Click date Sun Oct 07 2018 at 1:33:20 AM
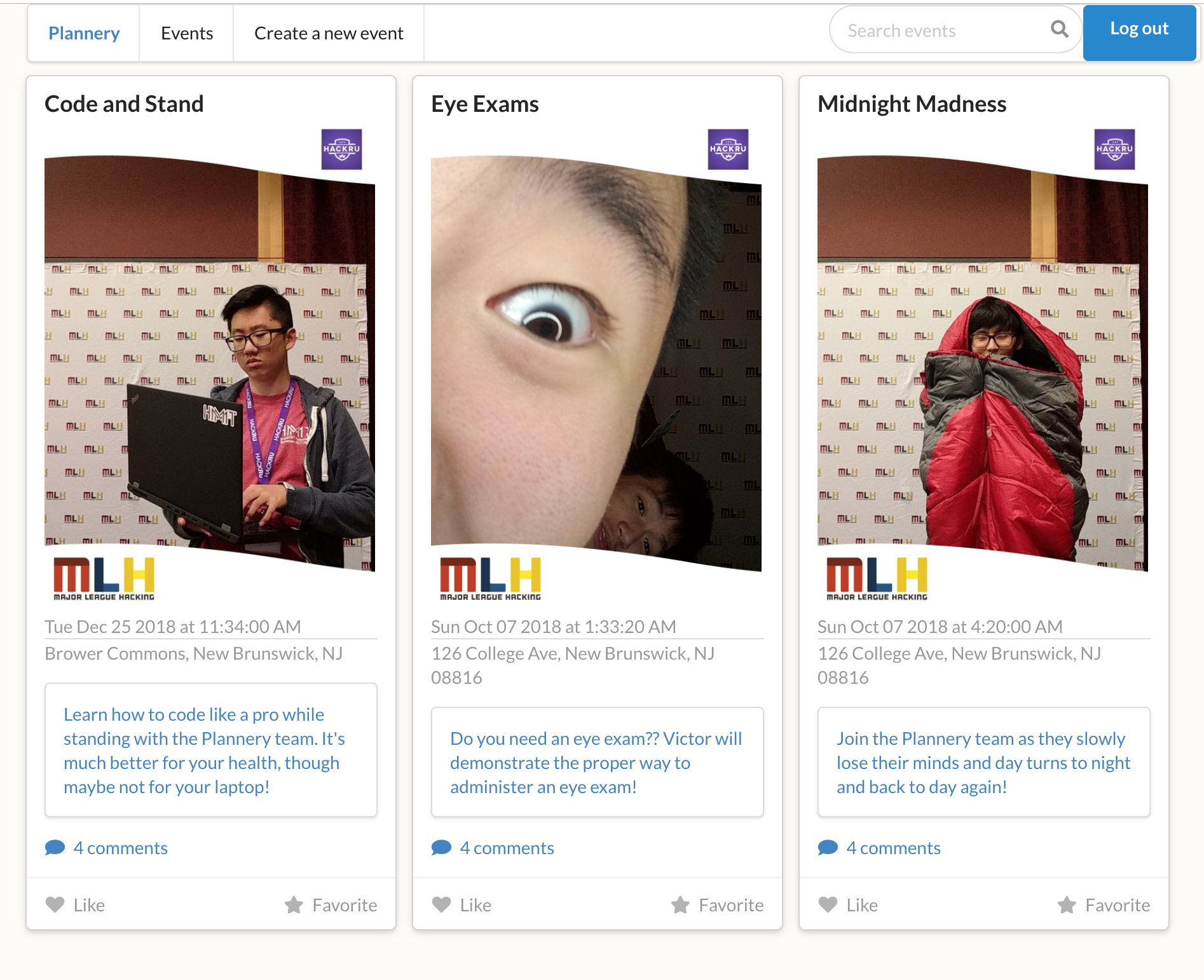This screenshot has width=1204, height=980. 554,627
